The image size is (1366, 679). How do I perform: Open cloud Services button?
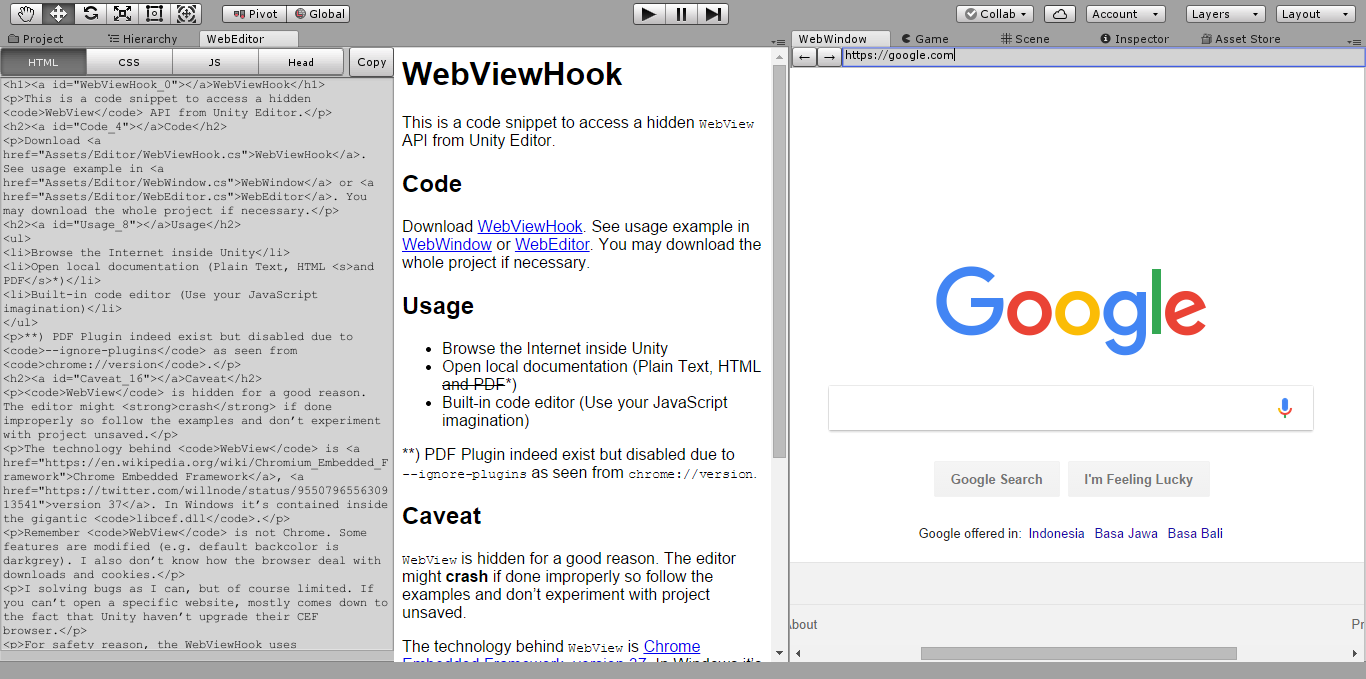(x=1060, y=14)
